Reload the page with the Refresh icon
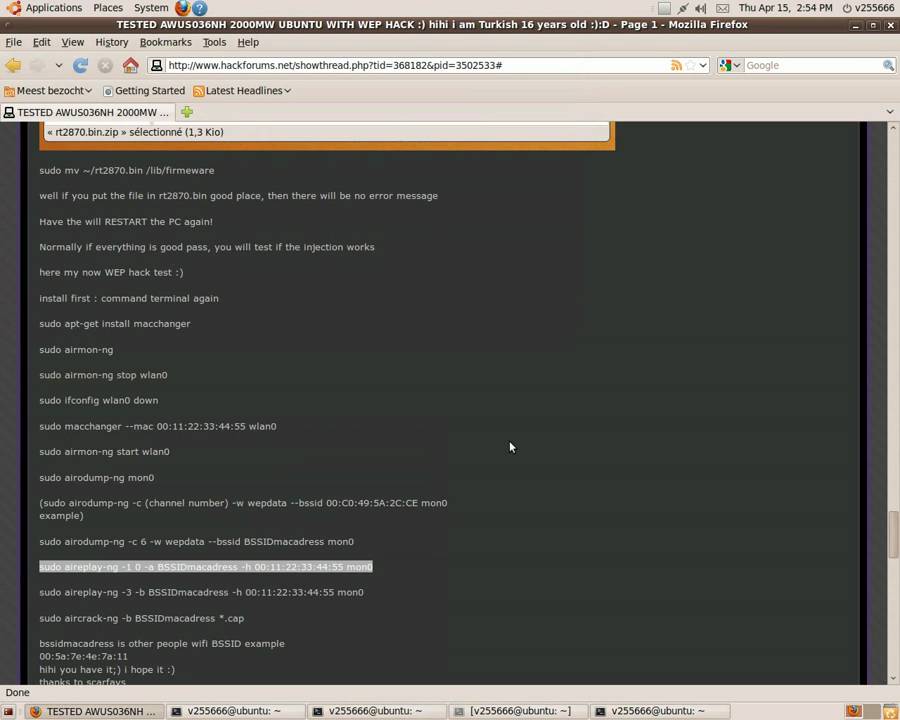This screenshot has width=900, height=720. (80, 65)
